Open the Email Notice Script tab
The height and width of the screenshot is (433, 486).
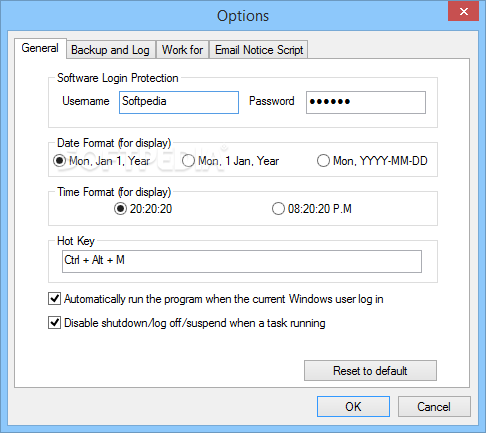click(259, 50)
